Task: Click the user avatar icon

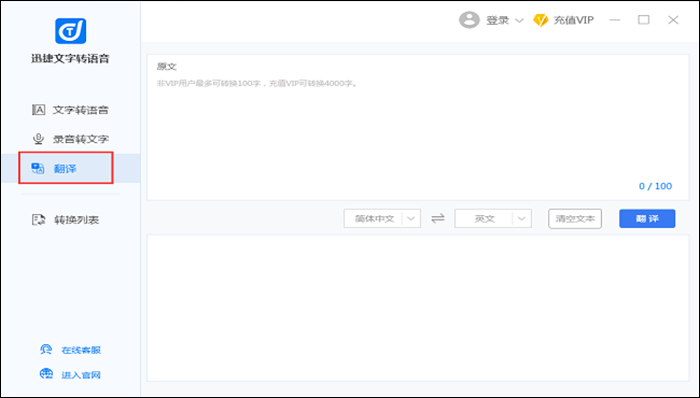Action: (469, 20)
